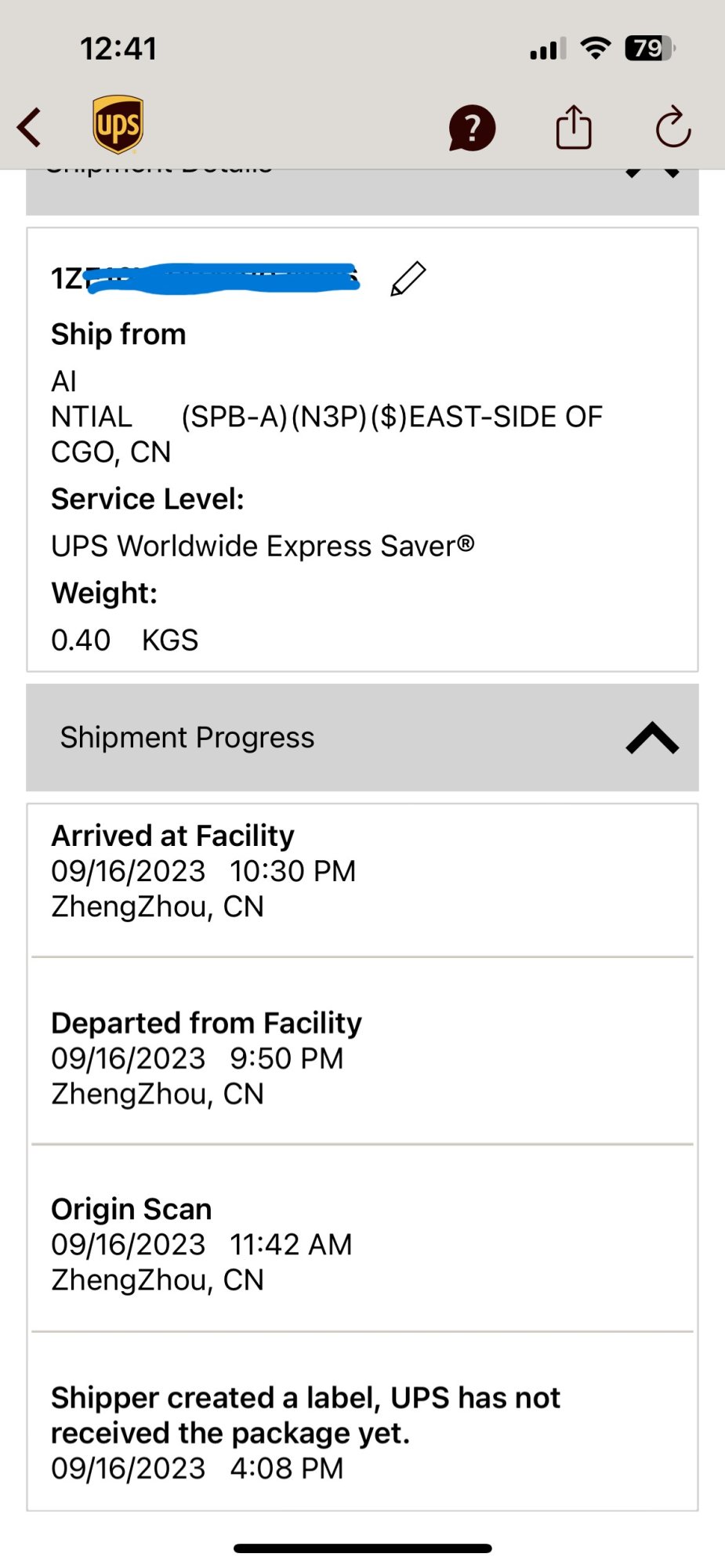Refresh tracking with the reload icon
The height and width of the screenshot is (1568, 725).
[673, 128]
